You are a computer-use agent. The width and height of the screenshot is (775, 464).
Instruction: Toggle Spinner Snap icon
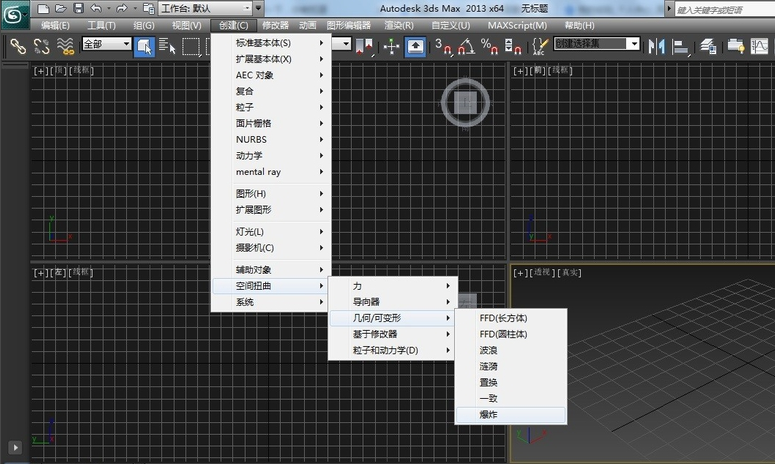point(513,46)
